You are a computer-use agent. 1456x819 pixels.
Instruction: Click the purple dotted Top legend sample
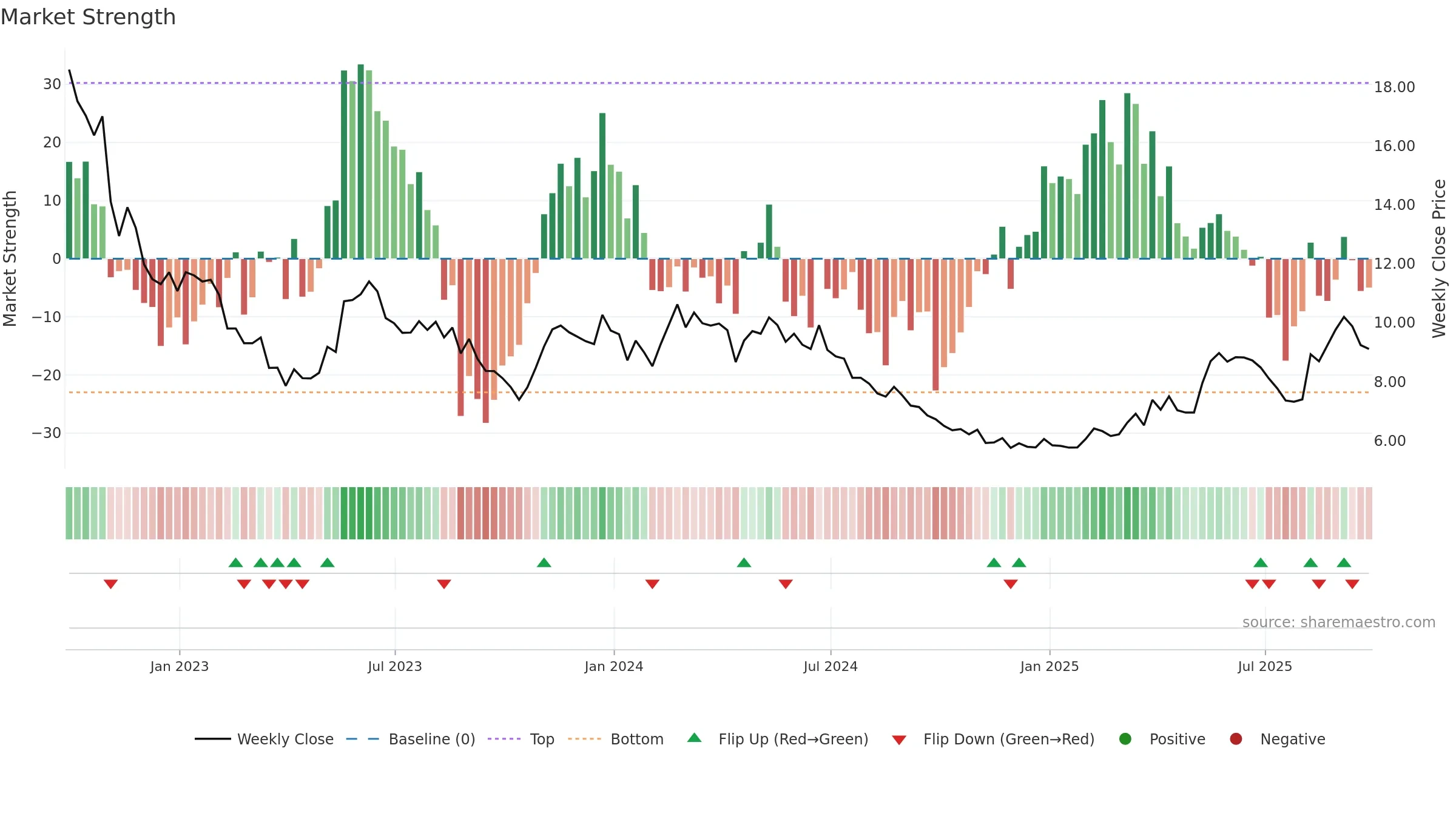pos(504,739)
